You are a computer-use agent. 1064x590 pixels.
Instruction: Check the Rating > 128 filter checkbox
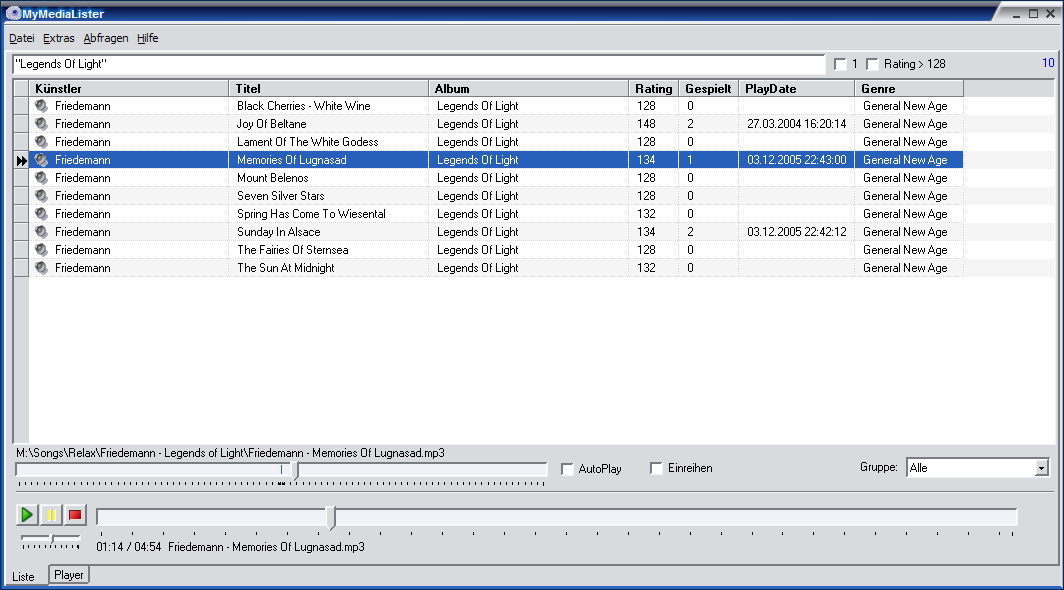874,63
